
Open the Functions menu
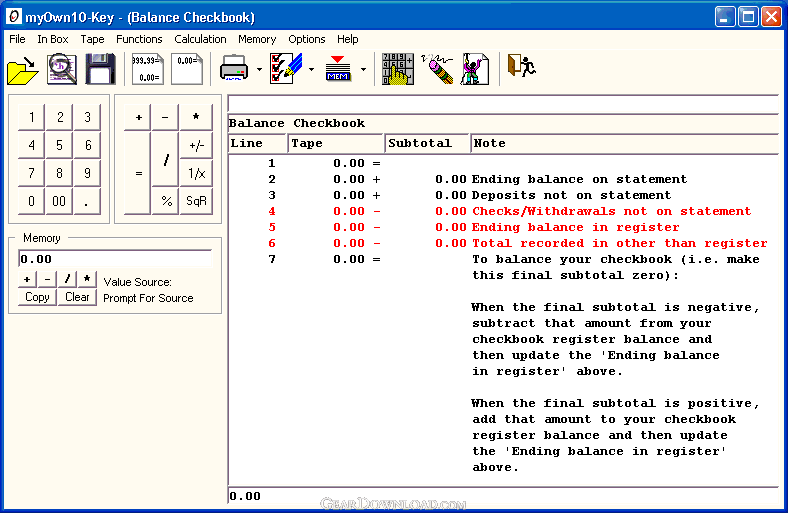(139, 39)
